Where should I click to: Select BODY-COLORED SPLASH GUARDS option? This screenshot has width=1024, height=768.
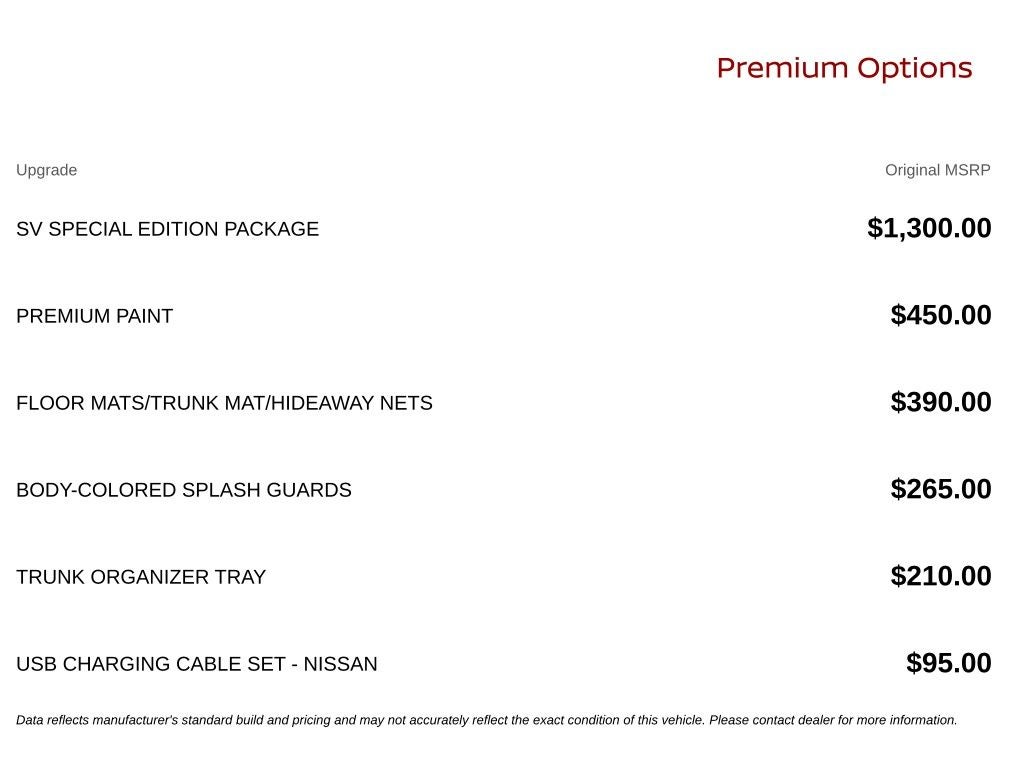(184, 490)
